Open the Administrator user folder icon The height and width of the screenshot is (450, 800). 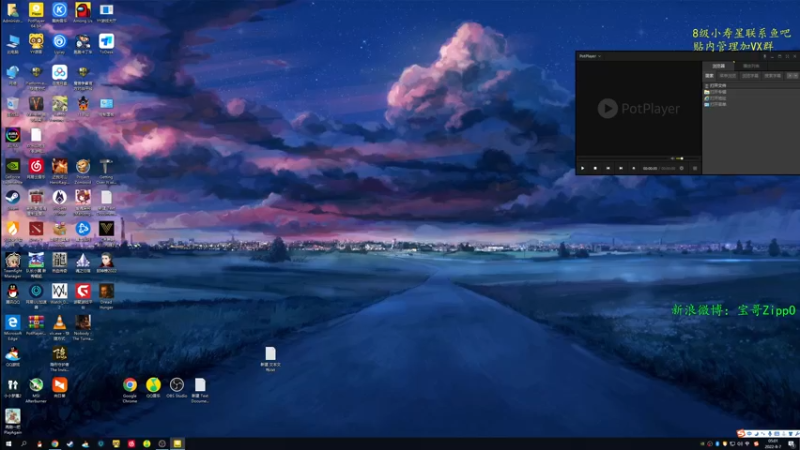point(13,12)
